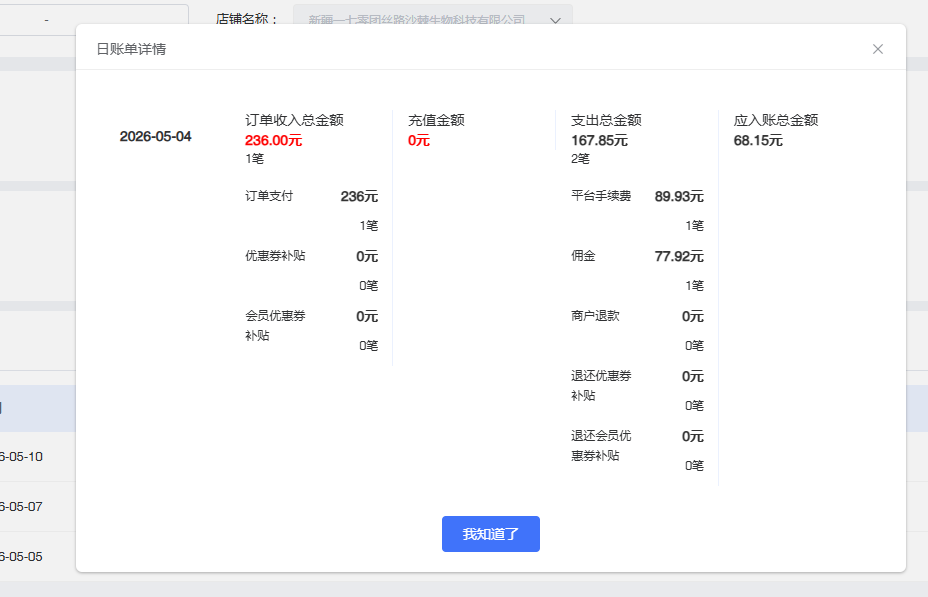Select the 68.15元 amount

pyautogui.click(x=758, y=140)
